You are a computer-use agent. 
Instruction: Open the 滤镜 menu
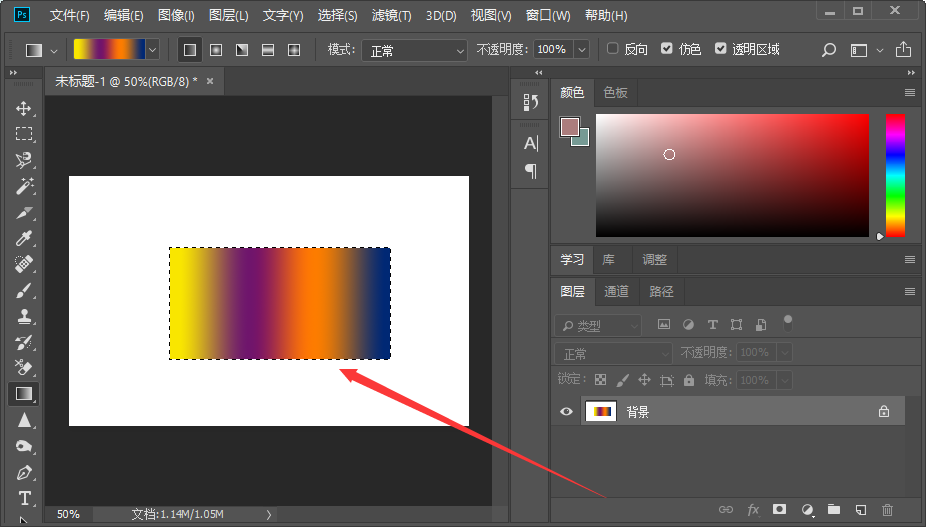click(392, 15)
